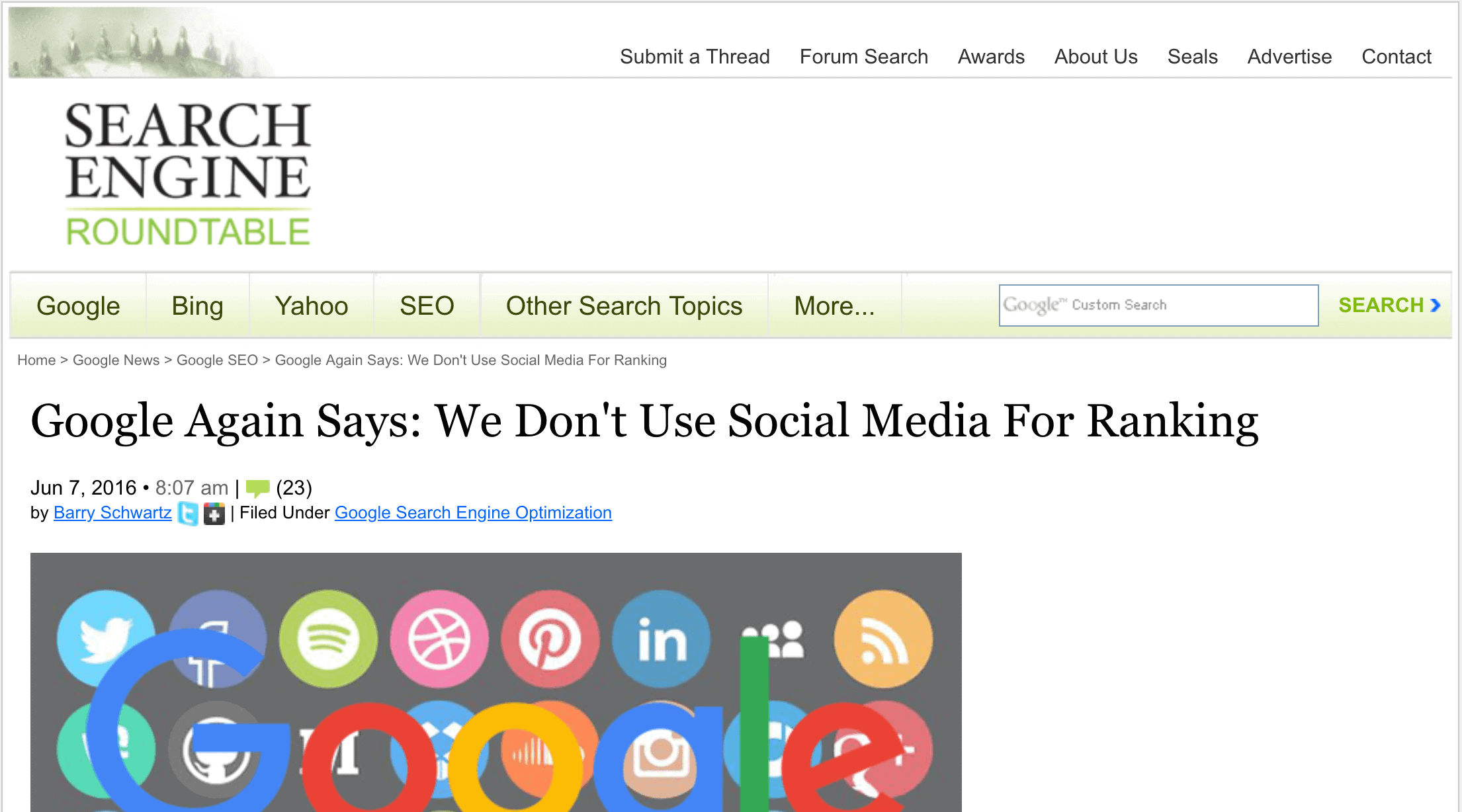1462x812 pixels.
Task: Click the green comment bubble icon
Action: tap(257, 489)
